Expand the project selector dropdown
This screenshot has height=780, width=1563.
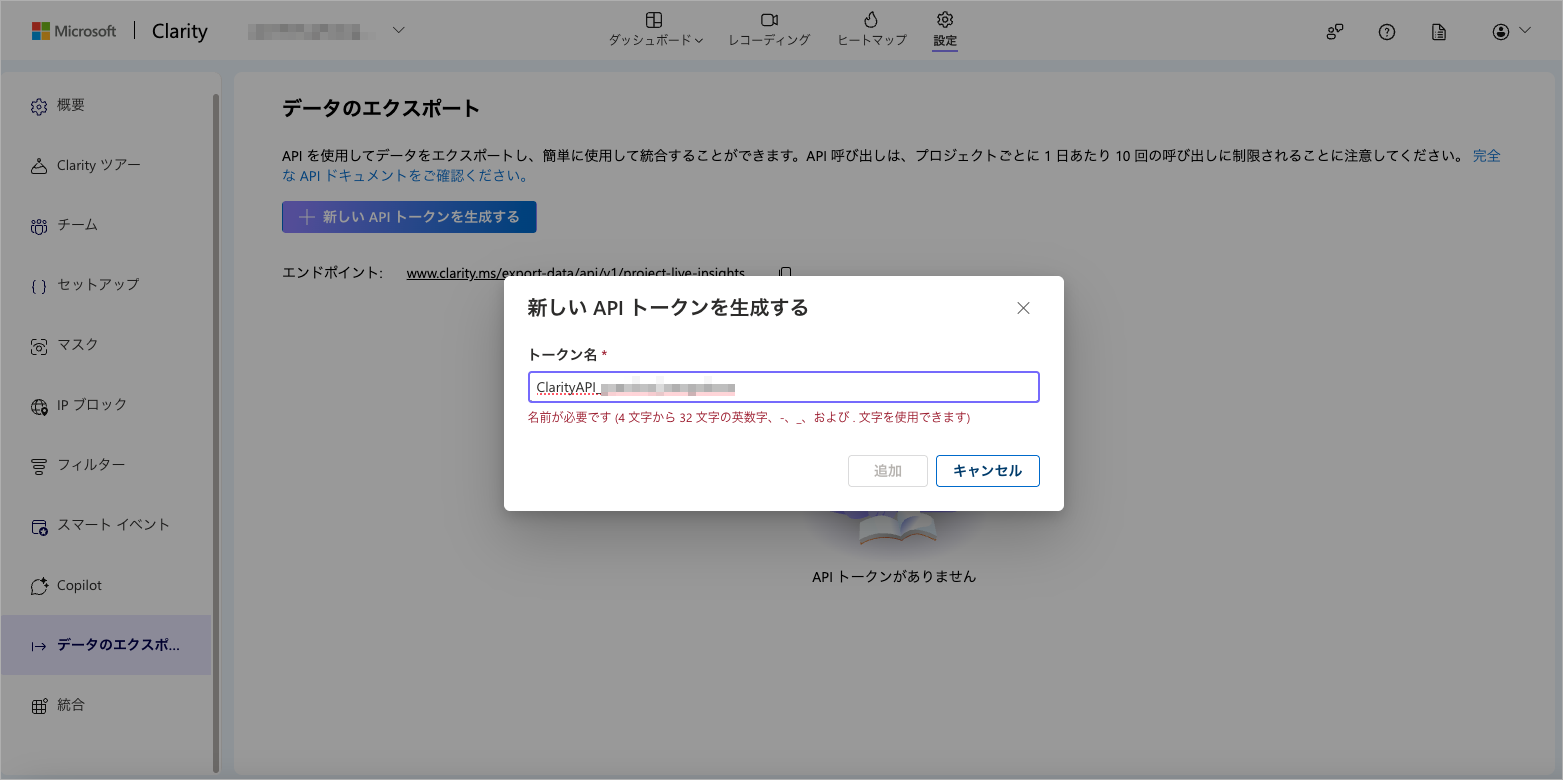tap(398, 30)
